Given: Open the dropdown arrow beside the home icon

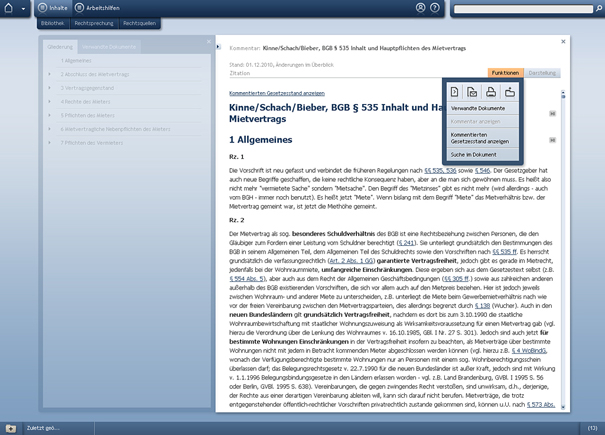Looking at the screenshot, I should pyautogui.click(x=23, y=9).
